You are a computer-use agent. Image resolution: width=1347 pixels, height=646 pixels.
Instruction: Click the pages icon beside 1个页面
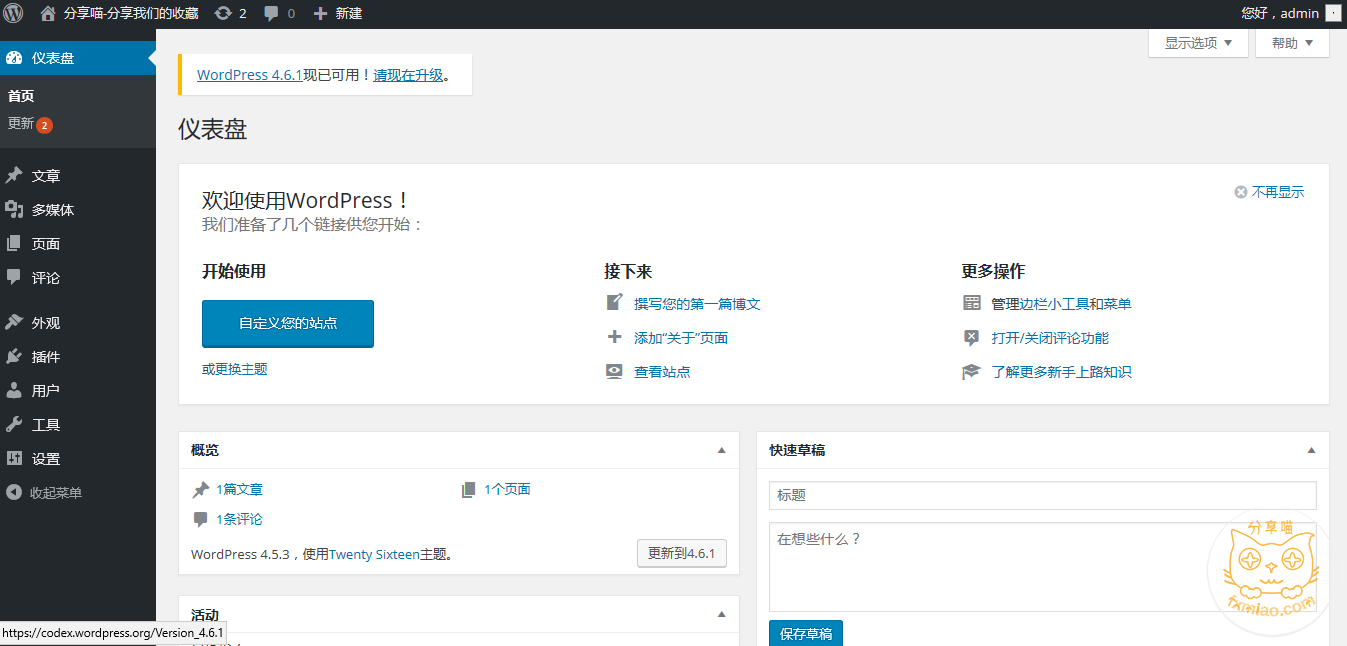point(469,490)
